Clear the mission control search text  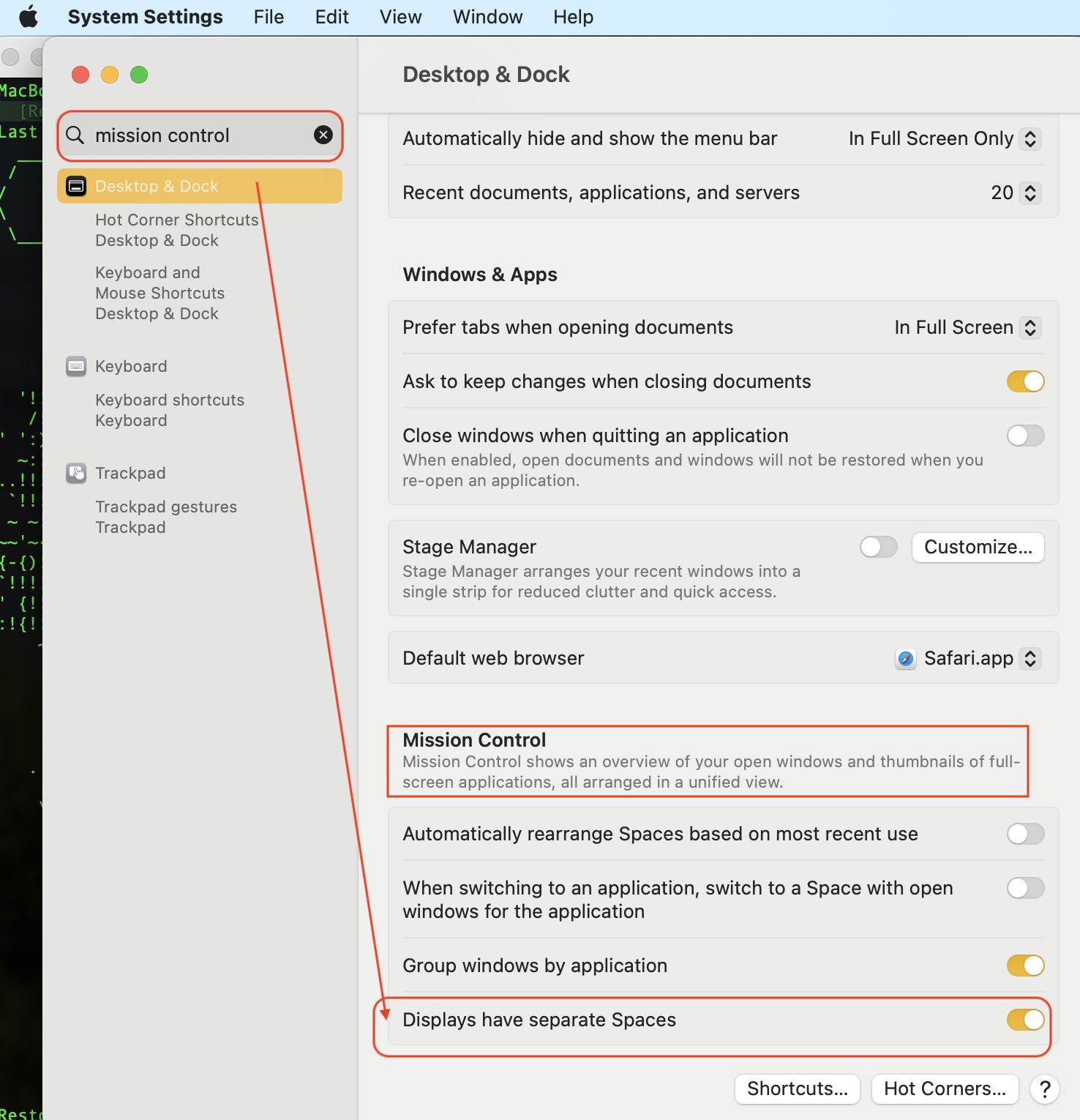click(x=323, y=135)
